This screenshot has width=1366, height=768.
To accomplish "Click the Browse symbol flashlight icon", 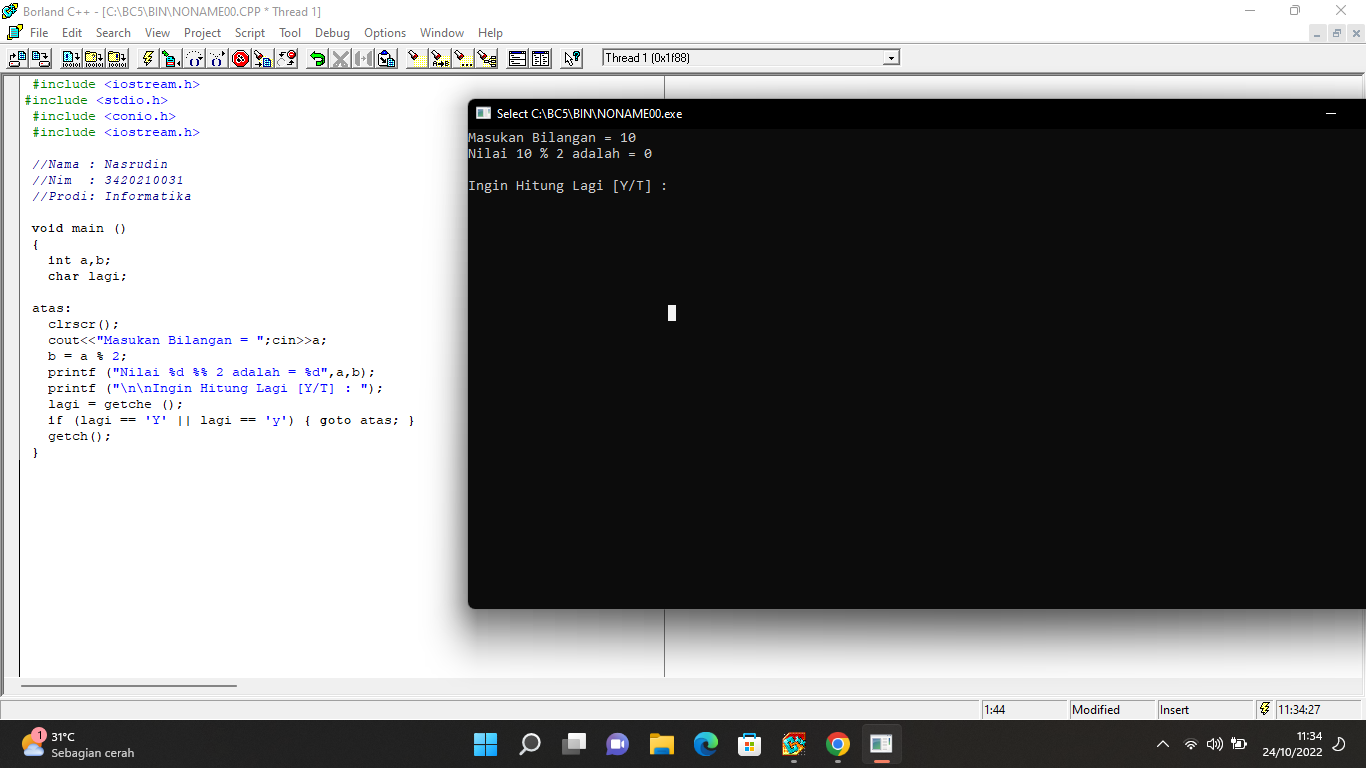I will coord(487,58).
